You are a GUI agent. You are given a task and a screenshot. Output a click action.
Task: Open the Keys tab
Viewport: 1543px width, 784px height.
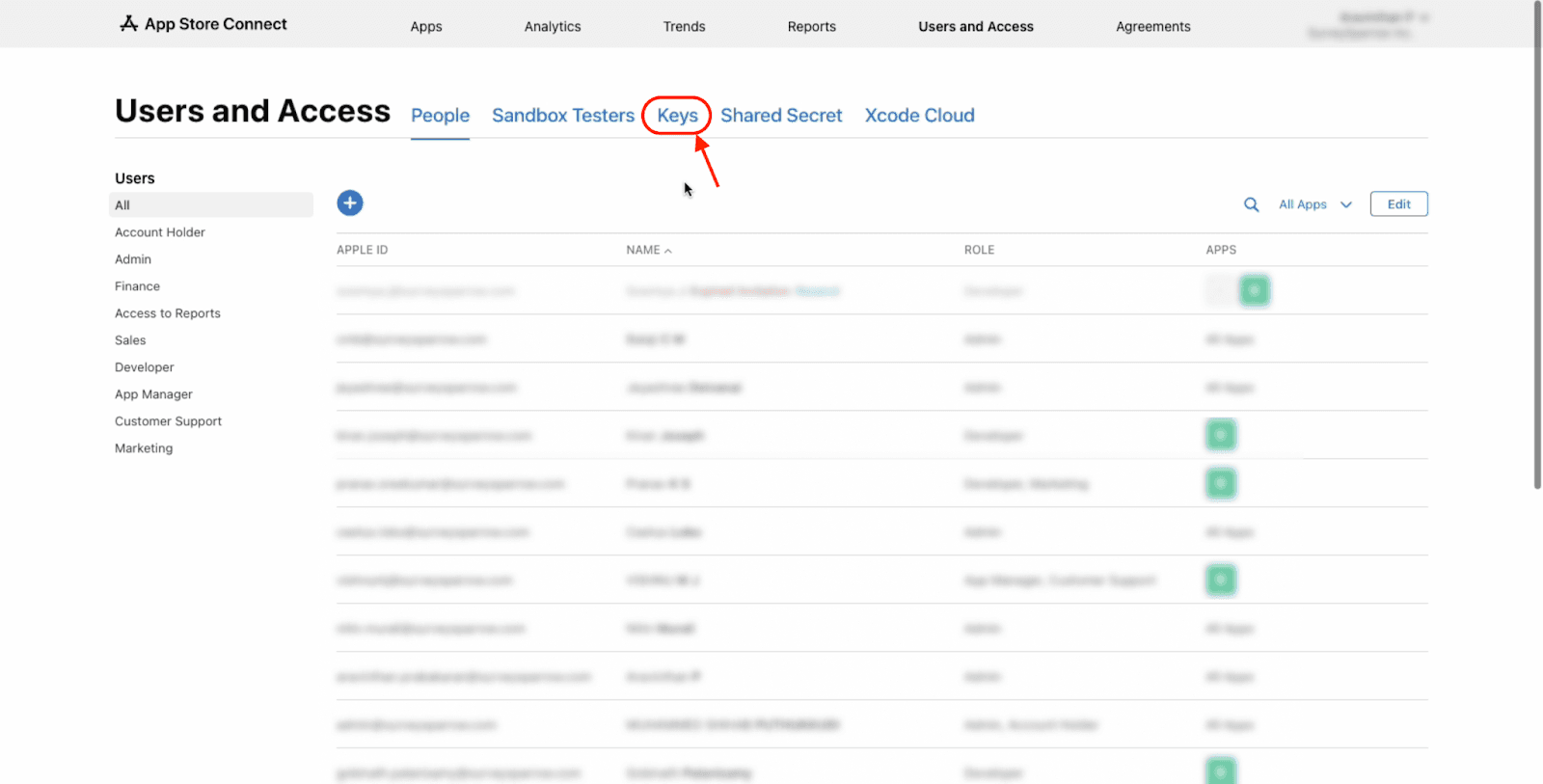[x=677, y=116]
